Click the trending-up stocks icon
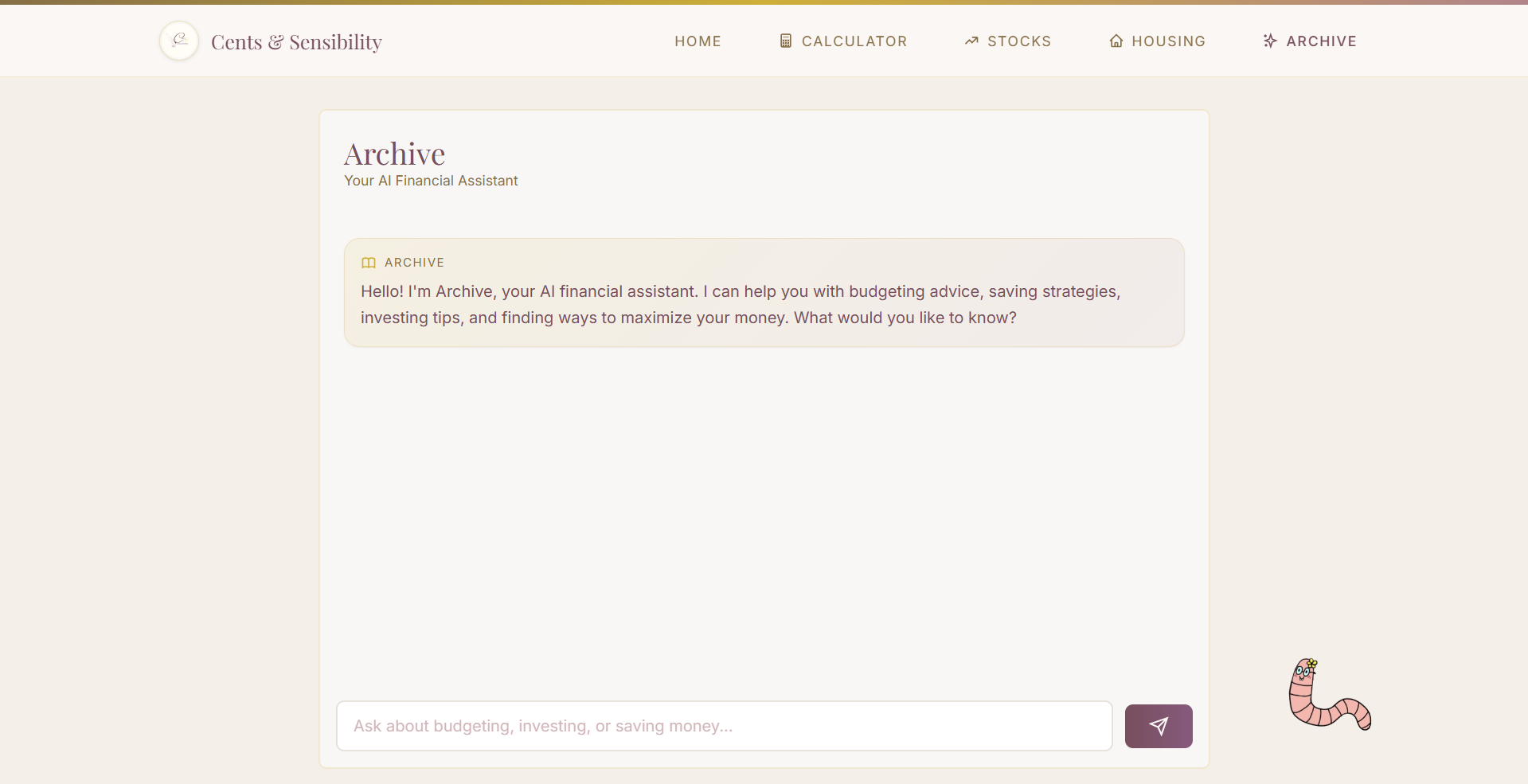The width and height of the screenshot is (1528, 784). [x=971, y=41]
